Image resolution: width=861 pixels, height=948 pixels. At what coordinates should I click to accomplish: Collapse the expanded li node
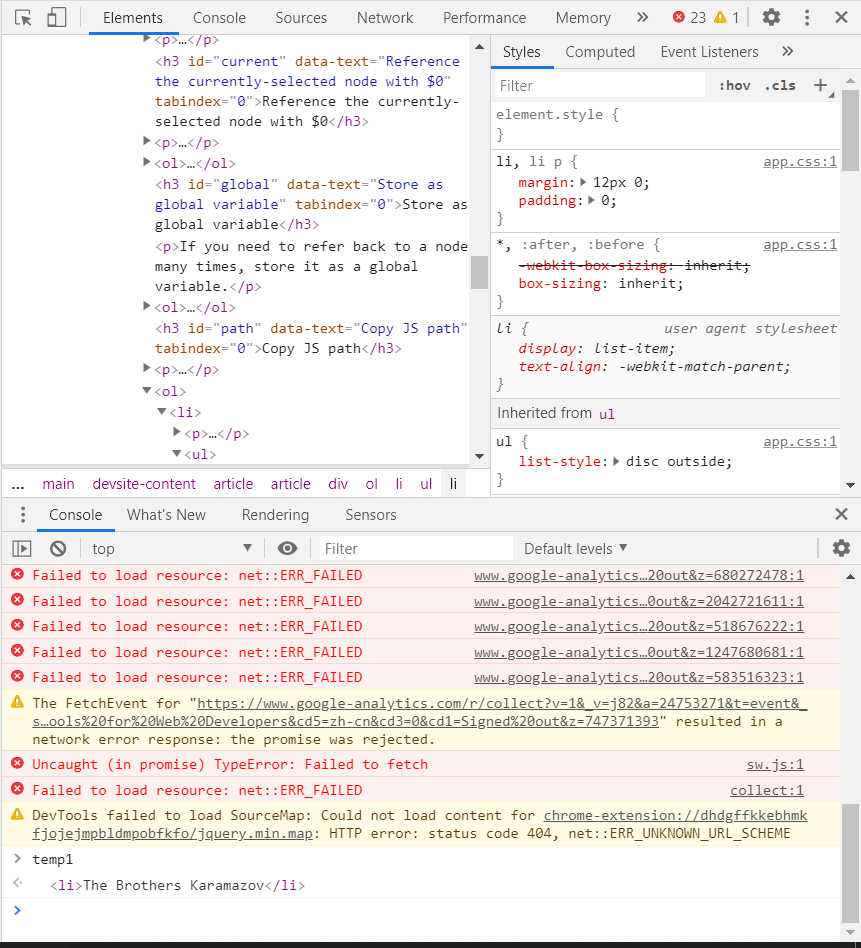161,411
